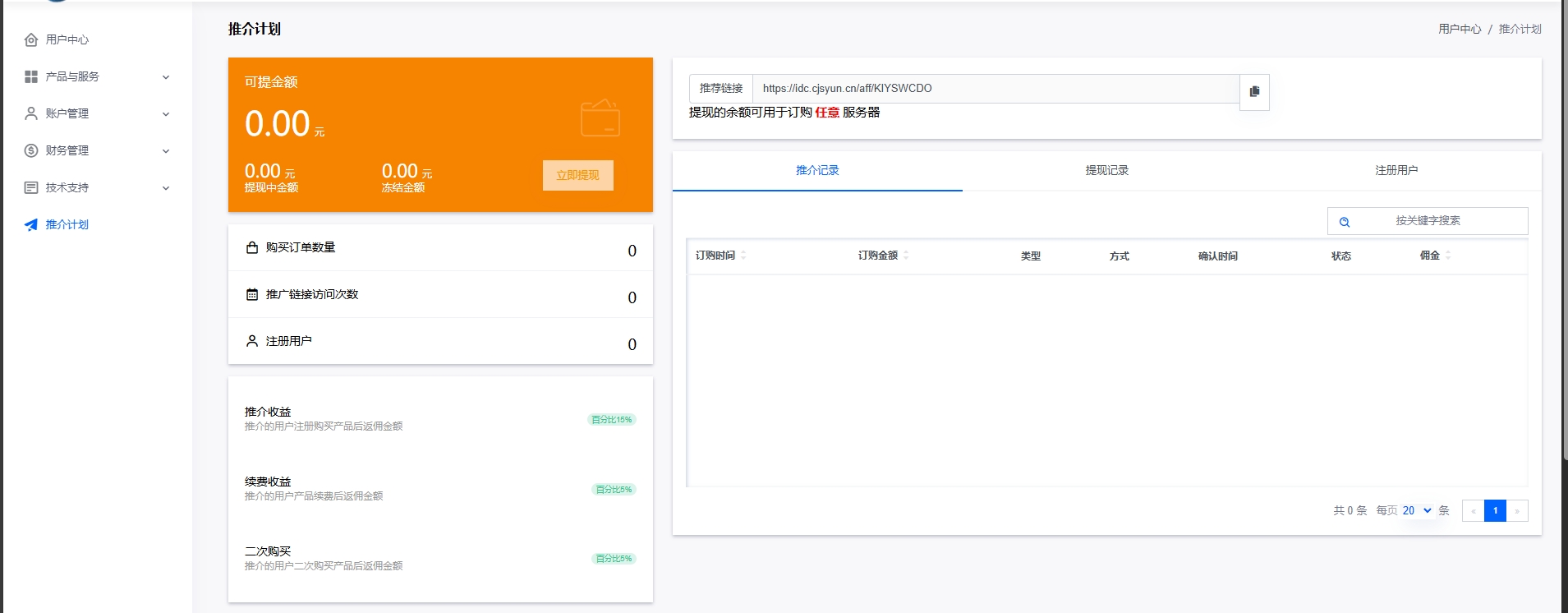This screenshot has width=1568, height=613.
Task: Click the 技术支持 document icon
Action: coord(31,187)
